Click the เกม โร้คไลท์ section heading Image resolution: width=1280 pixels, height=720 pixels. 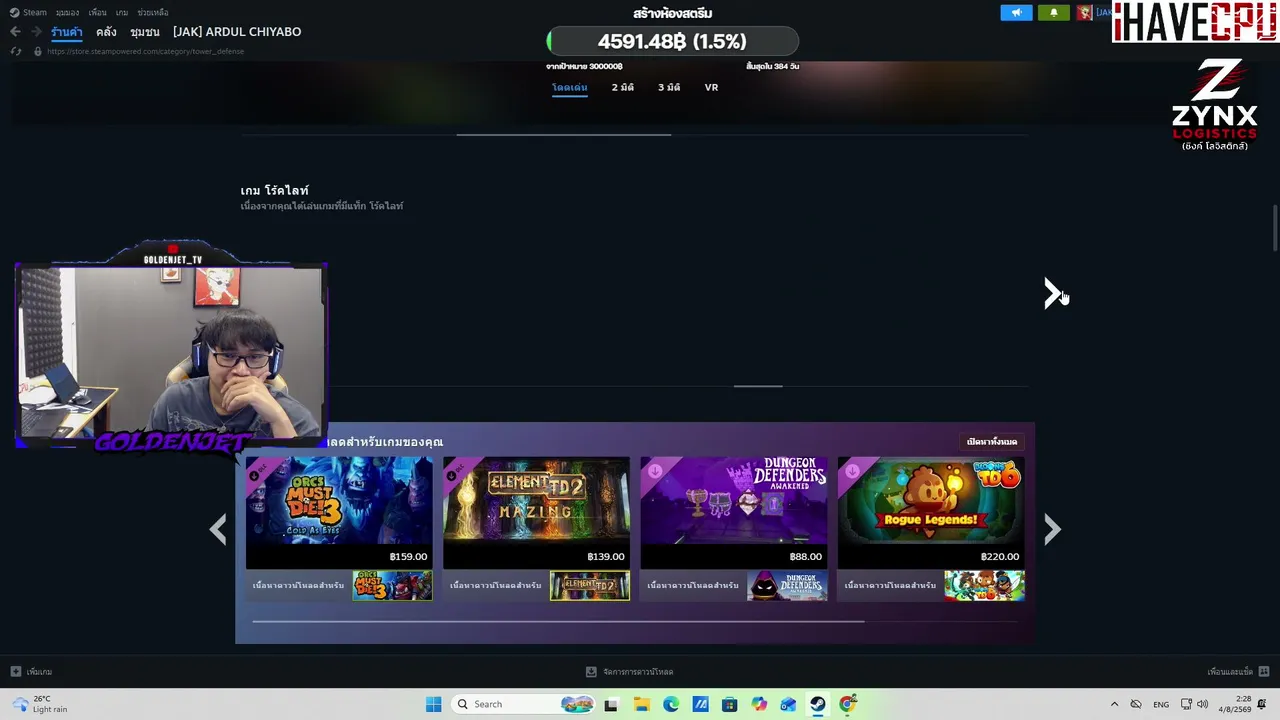click(275, 190)
